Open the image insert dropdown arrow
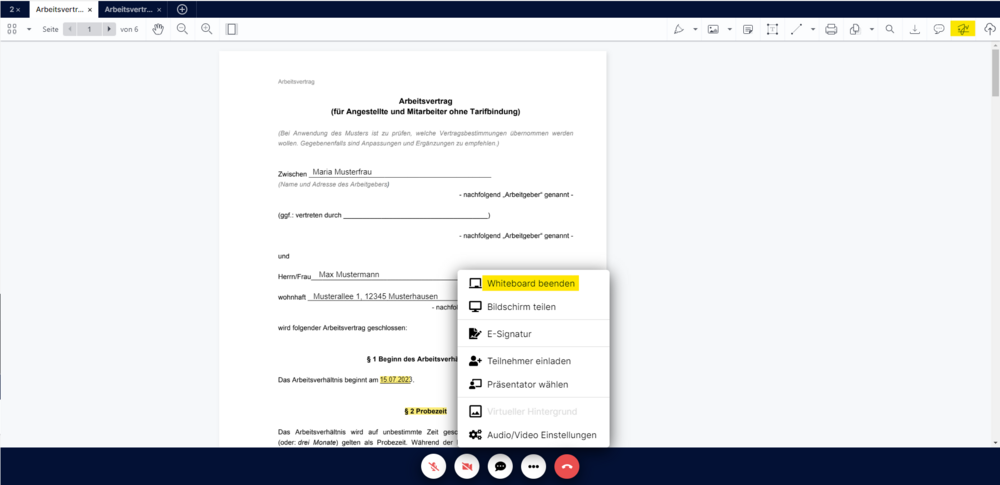1000x485 pixels. click(730, 29)
